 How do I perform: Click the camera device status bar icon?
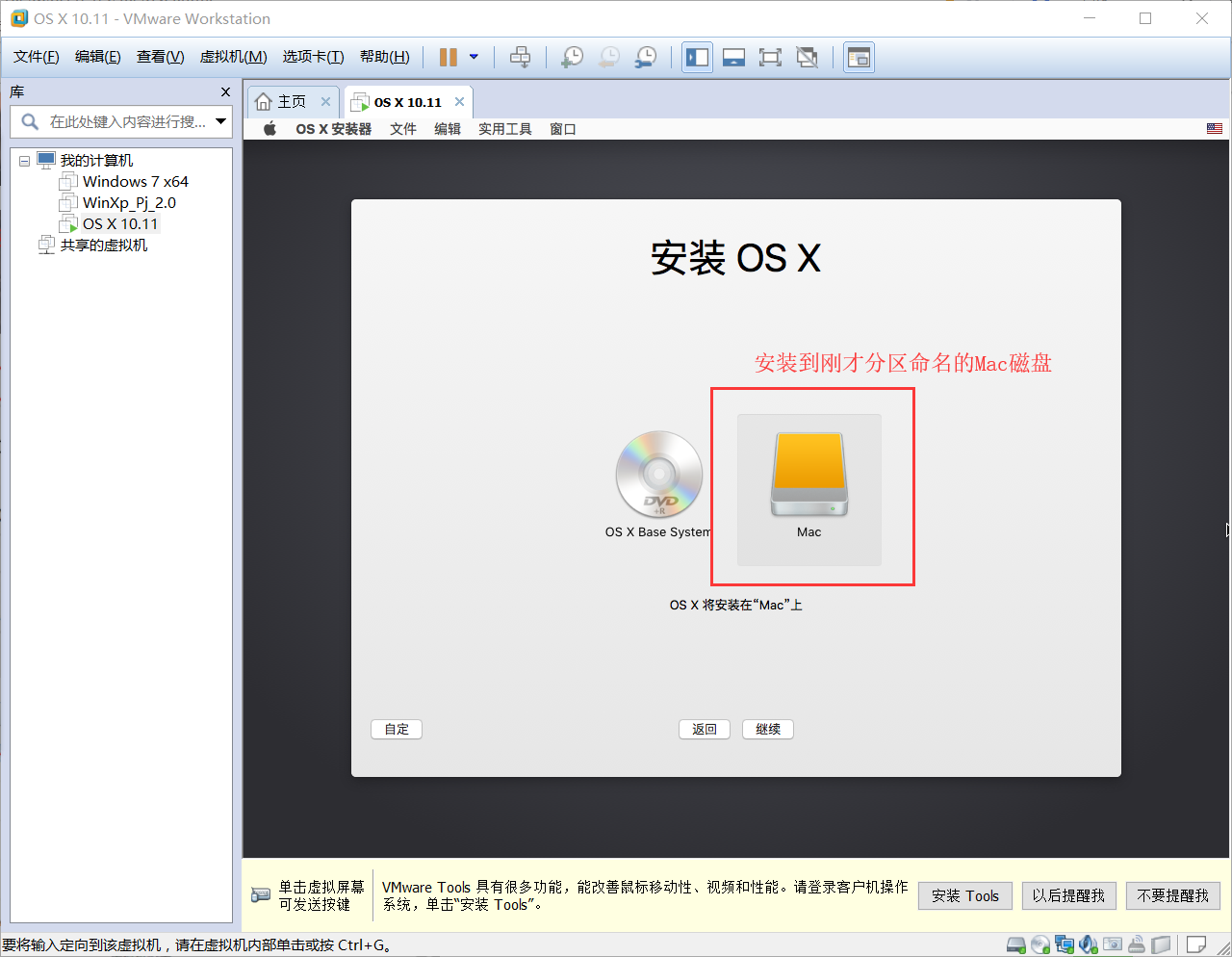(x=1113, y=944)
